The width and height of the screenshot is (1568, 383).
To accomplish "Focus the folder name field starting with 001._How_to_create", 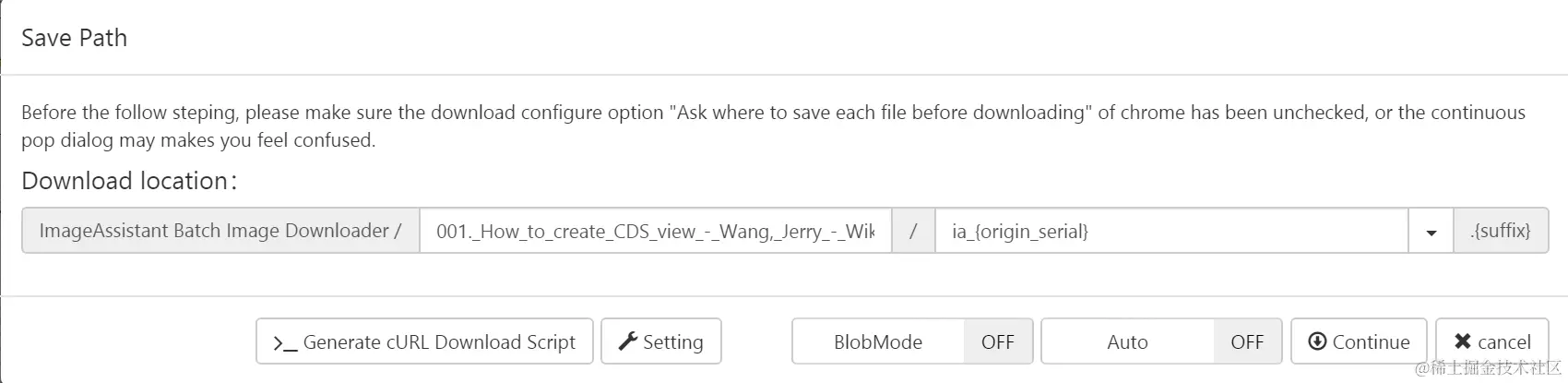I will coord(655,232).
